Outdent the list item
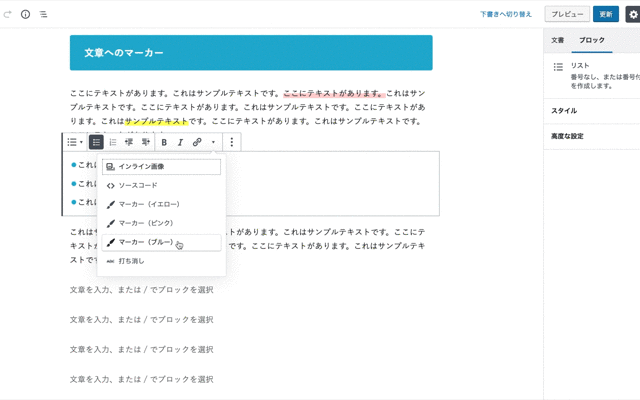The width and height of the screenshot is (640, 400). 129,142
